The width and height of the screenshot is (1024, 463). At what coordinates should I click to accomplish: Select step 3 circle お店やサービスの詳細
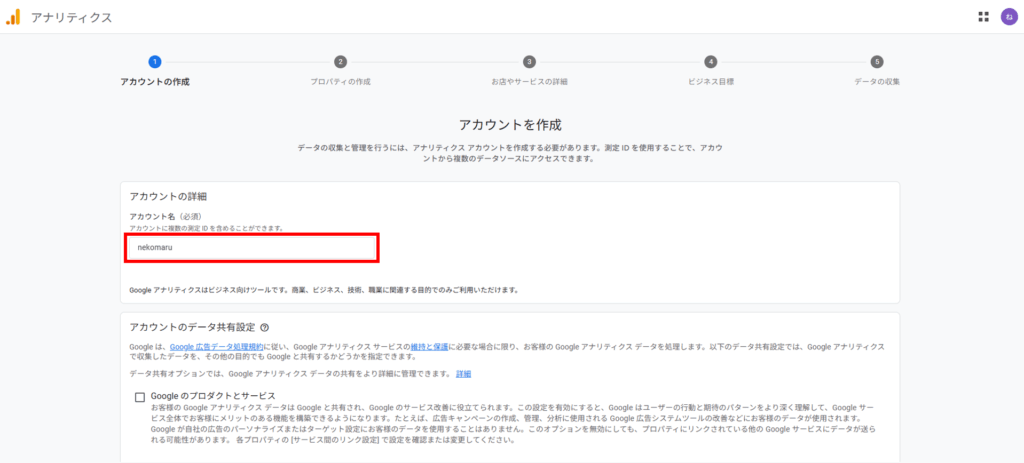pos(529,62)
